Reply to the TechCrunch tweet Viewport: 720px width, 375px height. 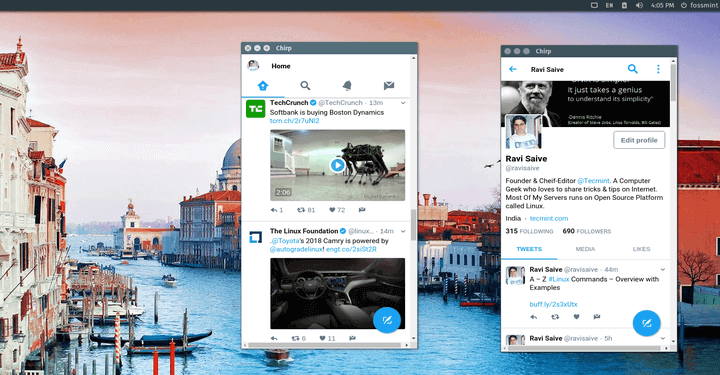tap(274, 210)
